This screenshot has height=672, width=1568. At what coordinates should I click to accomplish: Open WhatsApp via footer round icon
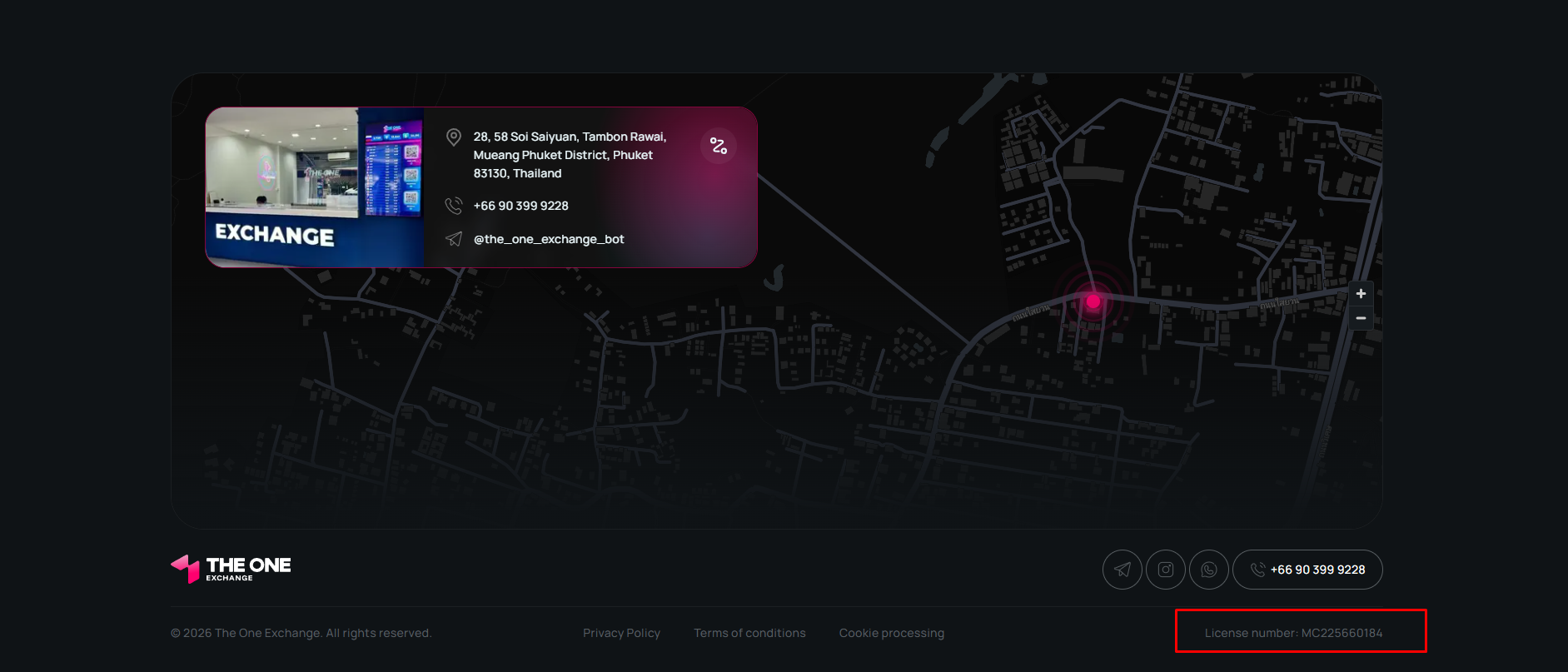pos(1209,570)
